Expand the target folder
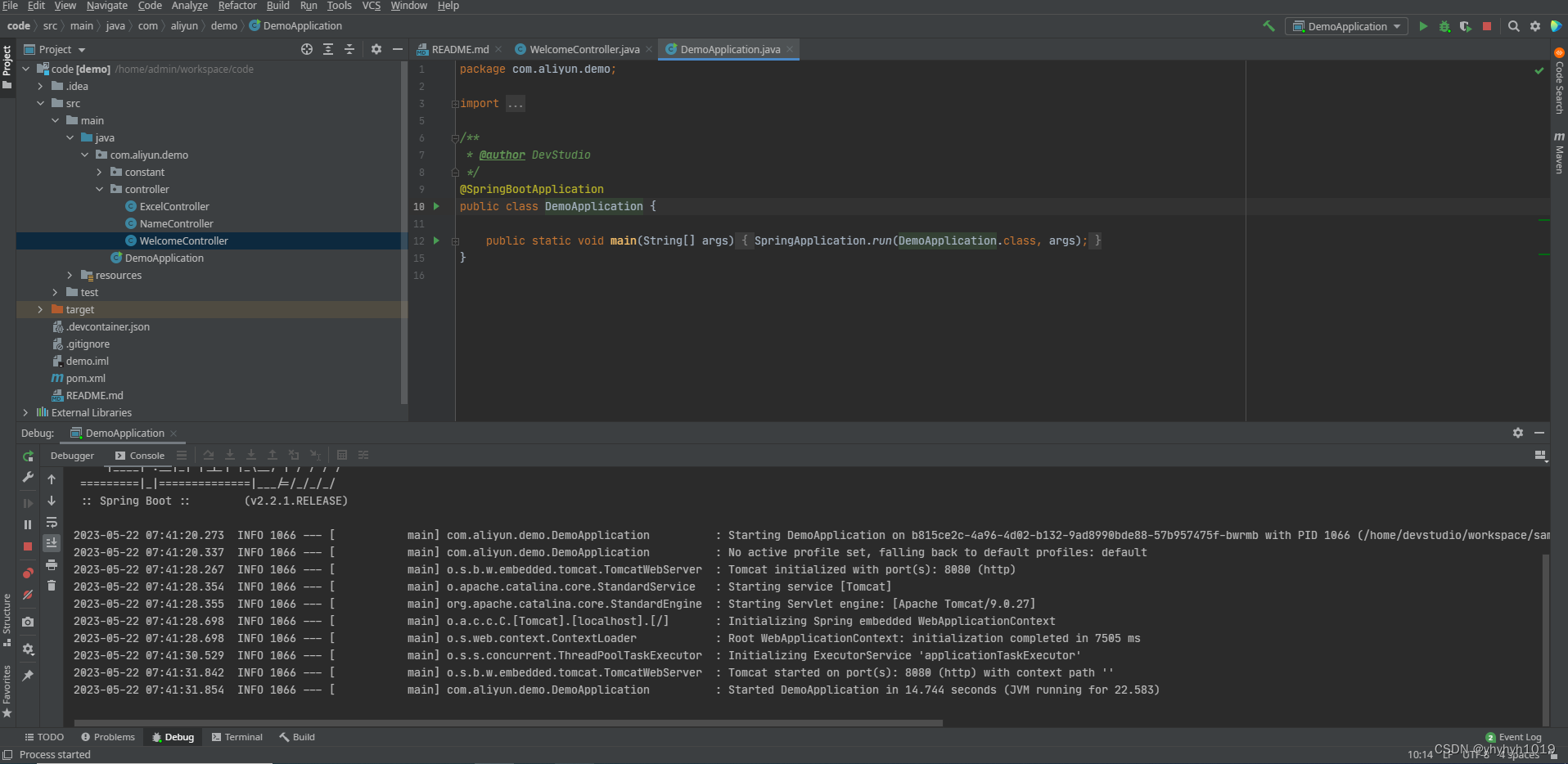1568x764 pixels. click(x=39, y=309)
